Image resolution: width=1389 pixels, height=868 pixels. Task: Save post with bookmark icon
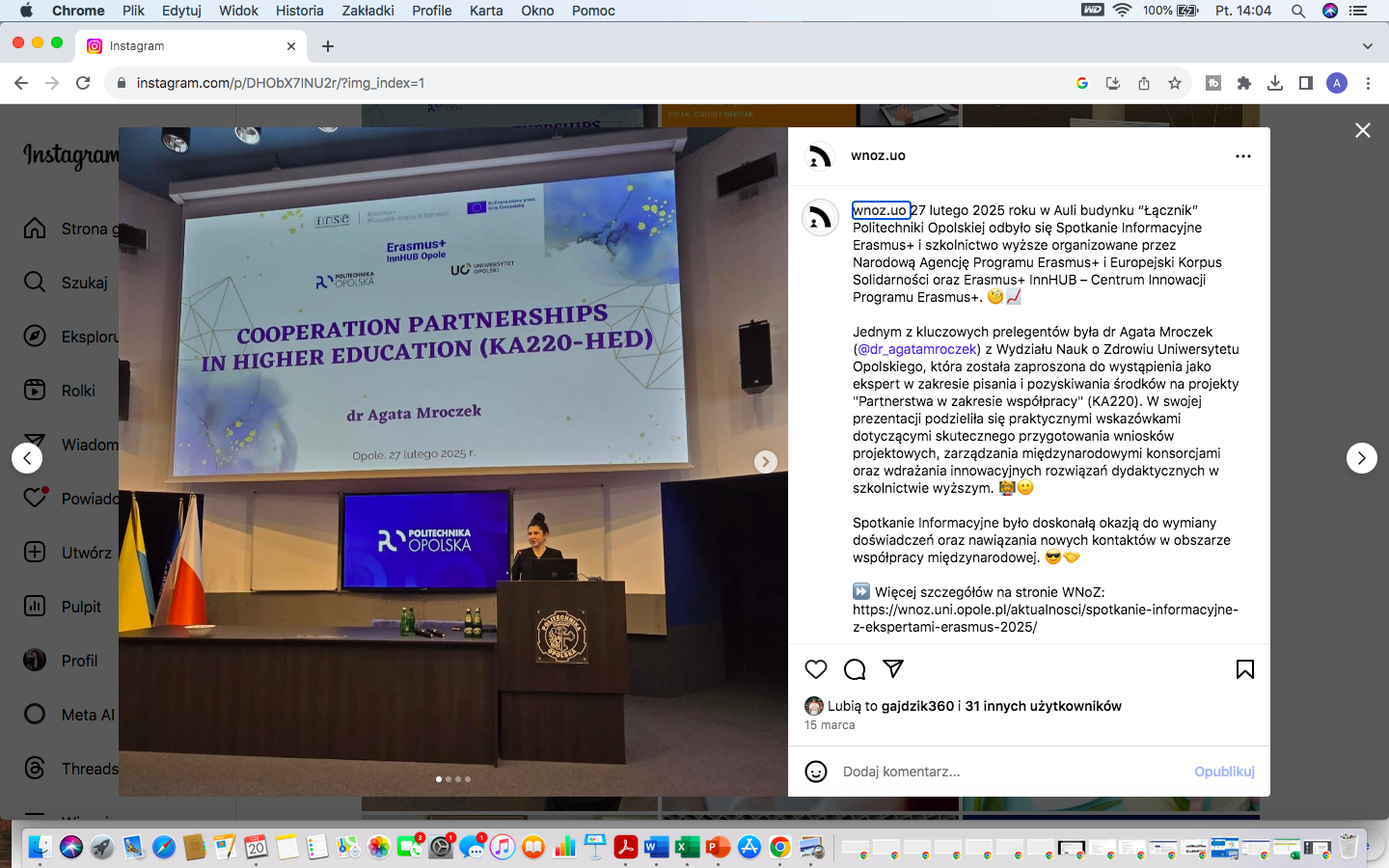coord(1244,669)
